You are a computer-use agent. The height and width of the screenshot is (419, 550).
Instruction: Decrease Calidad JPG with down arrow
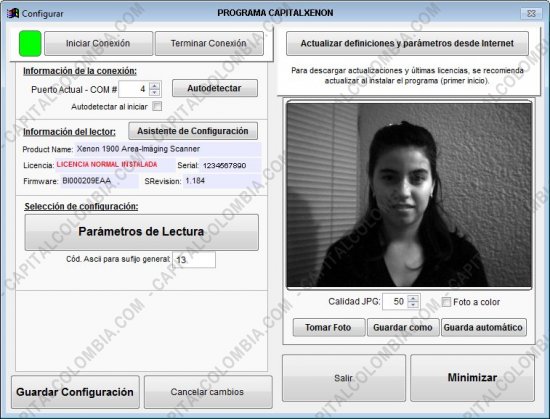coord(413,306)
